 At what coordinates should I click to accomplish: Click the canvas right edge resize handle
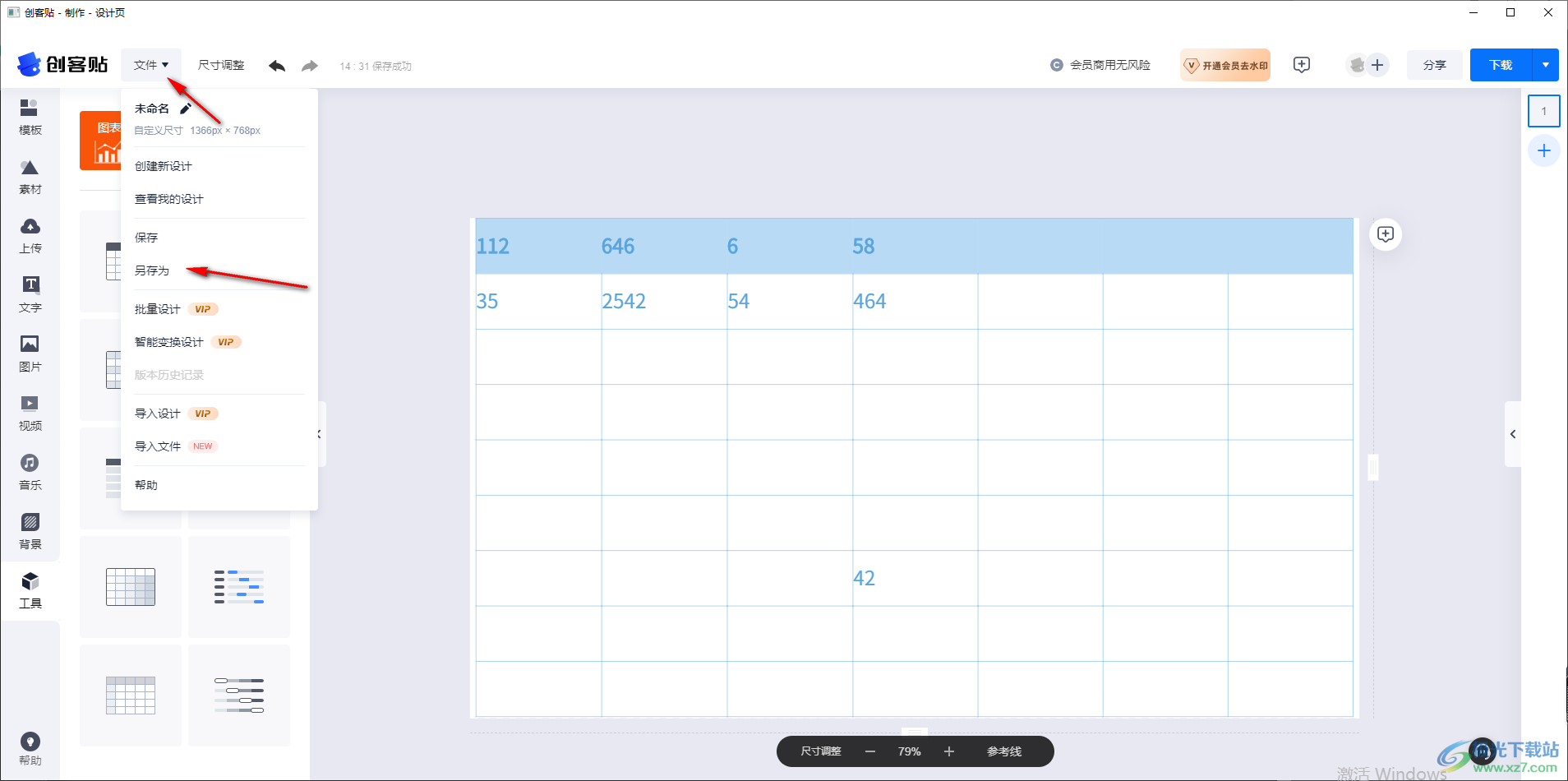point(1372,467)
